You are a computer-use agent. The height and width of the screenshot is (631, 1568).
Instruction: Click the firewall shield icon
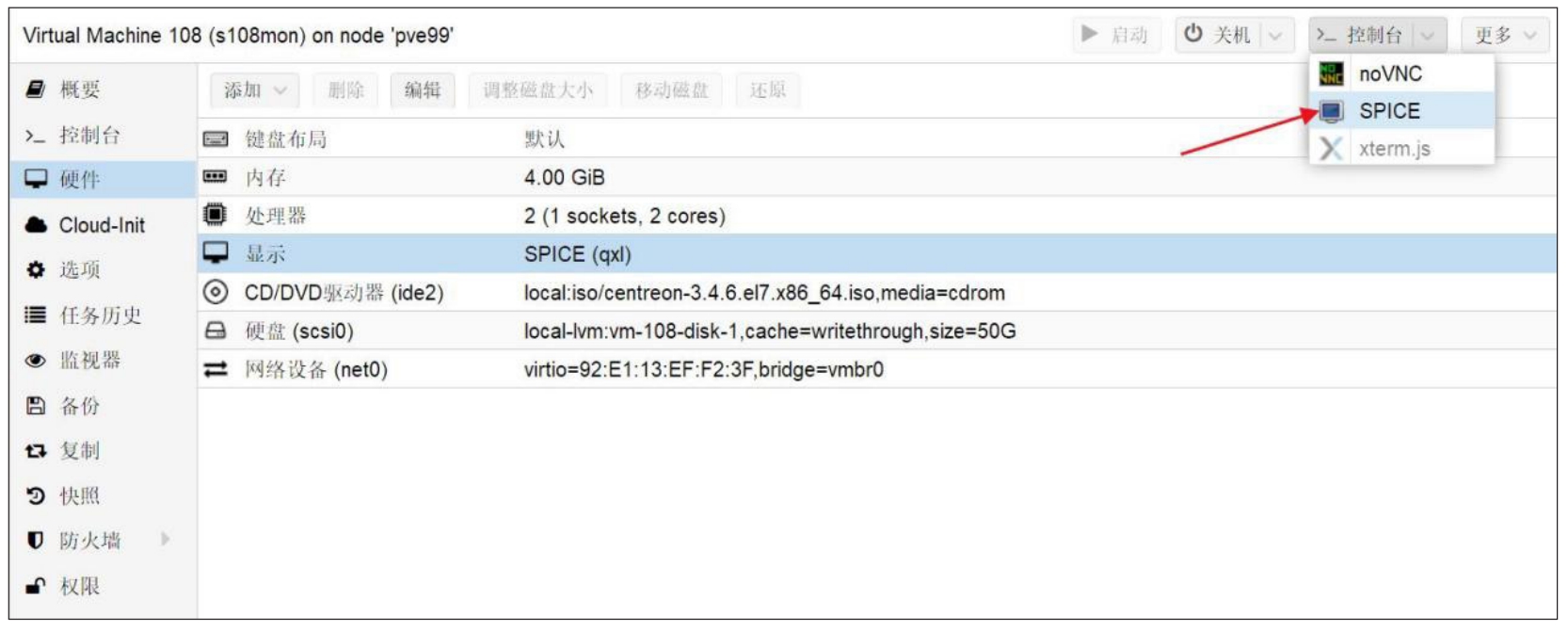coord(36,541)
